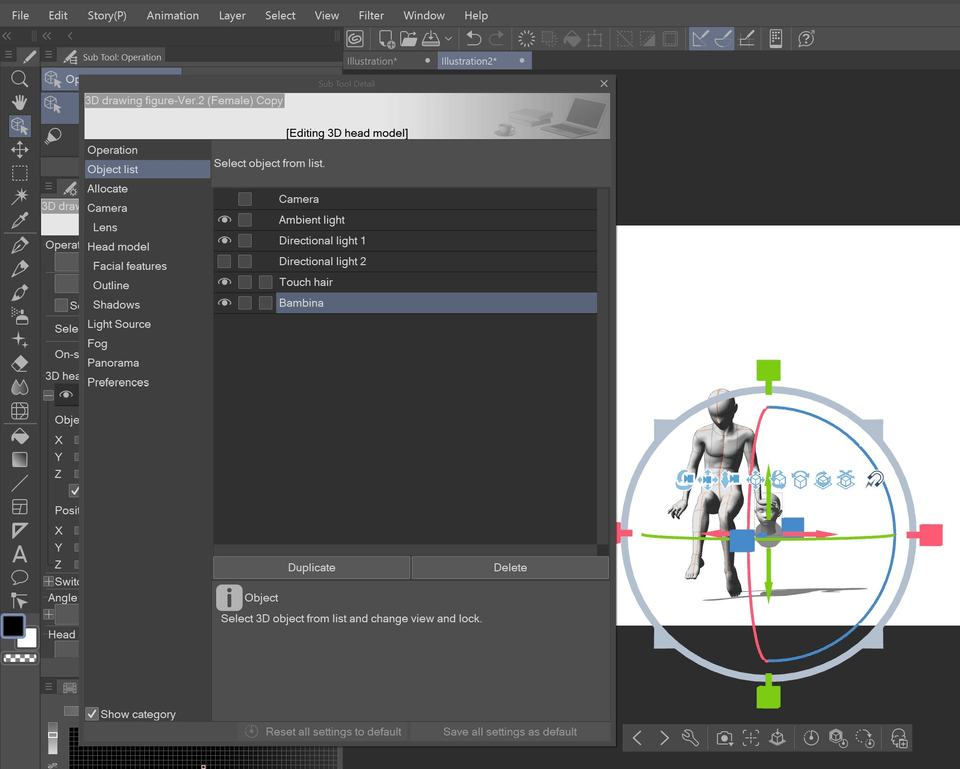Screen dimensions: 960x769
Task: Select the Gradient tool
Action: point(19,459)
